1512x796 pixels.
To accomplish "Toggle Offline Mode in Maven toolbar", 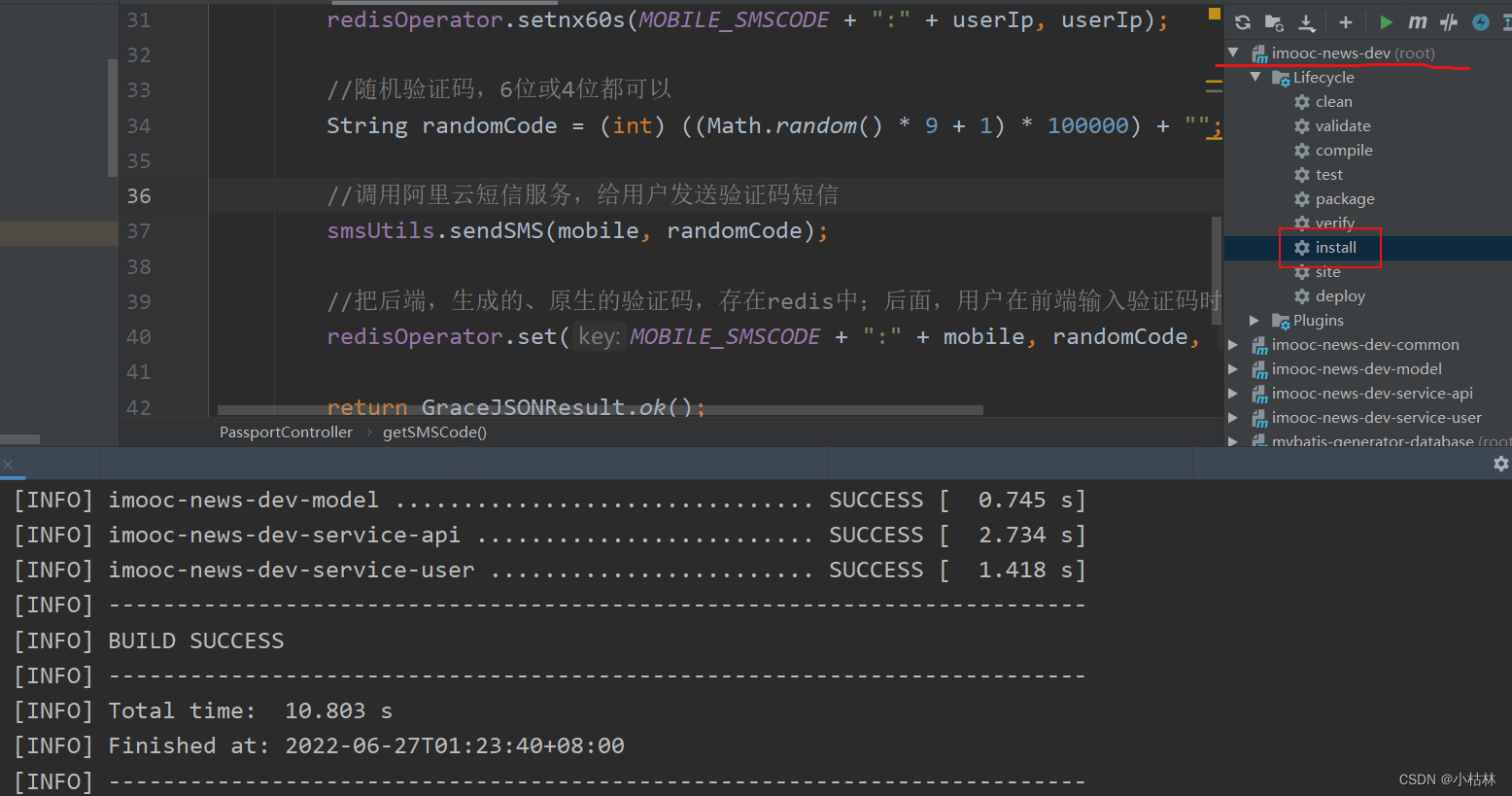I will tap(1449, 22).
